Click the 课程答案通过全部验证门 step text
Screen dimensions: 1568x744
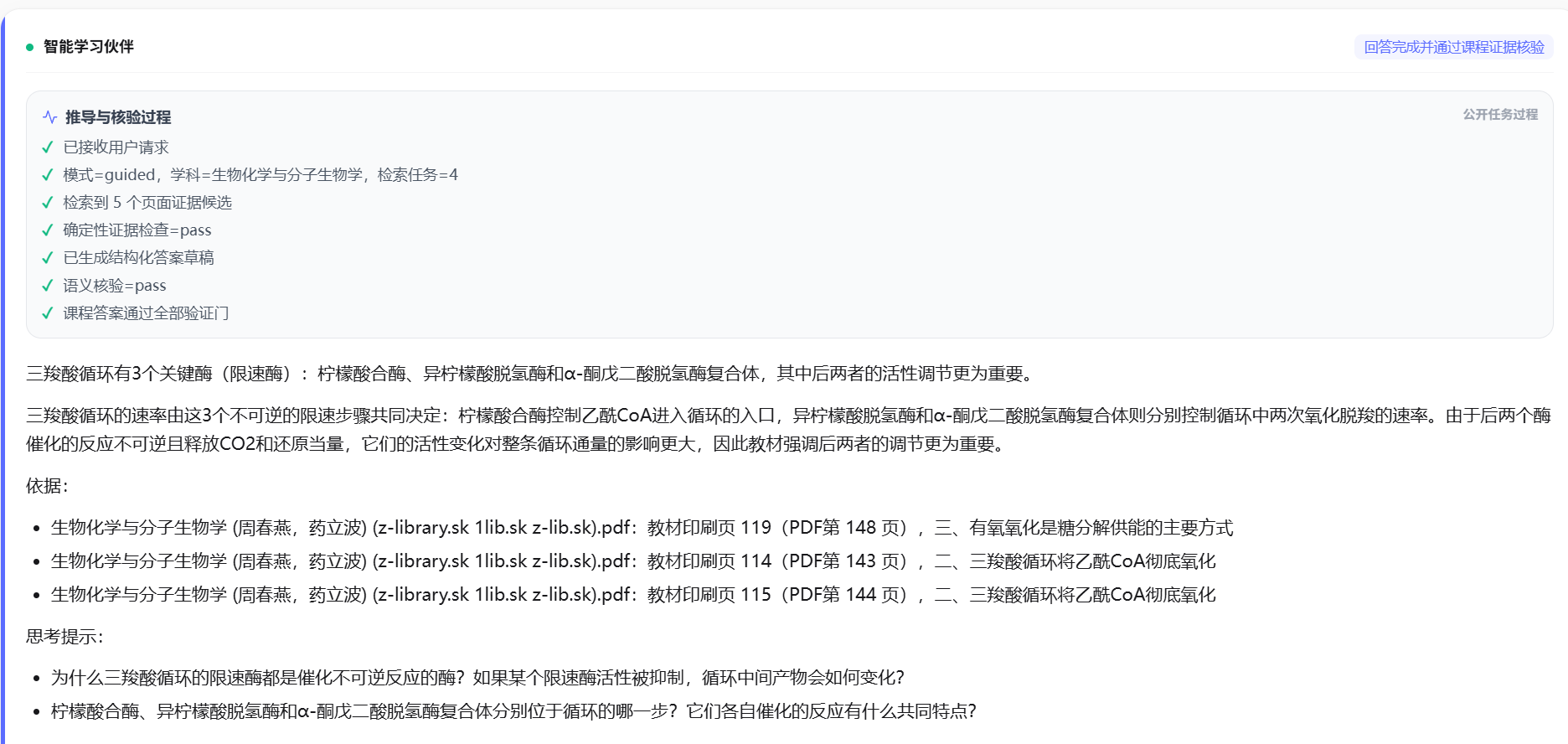146,313
